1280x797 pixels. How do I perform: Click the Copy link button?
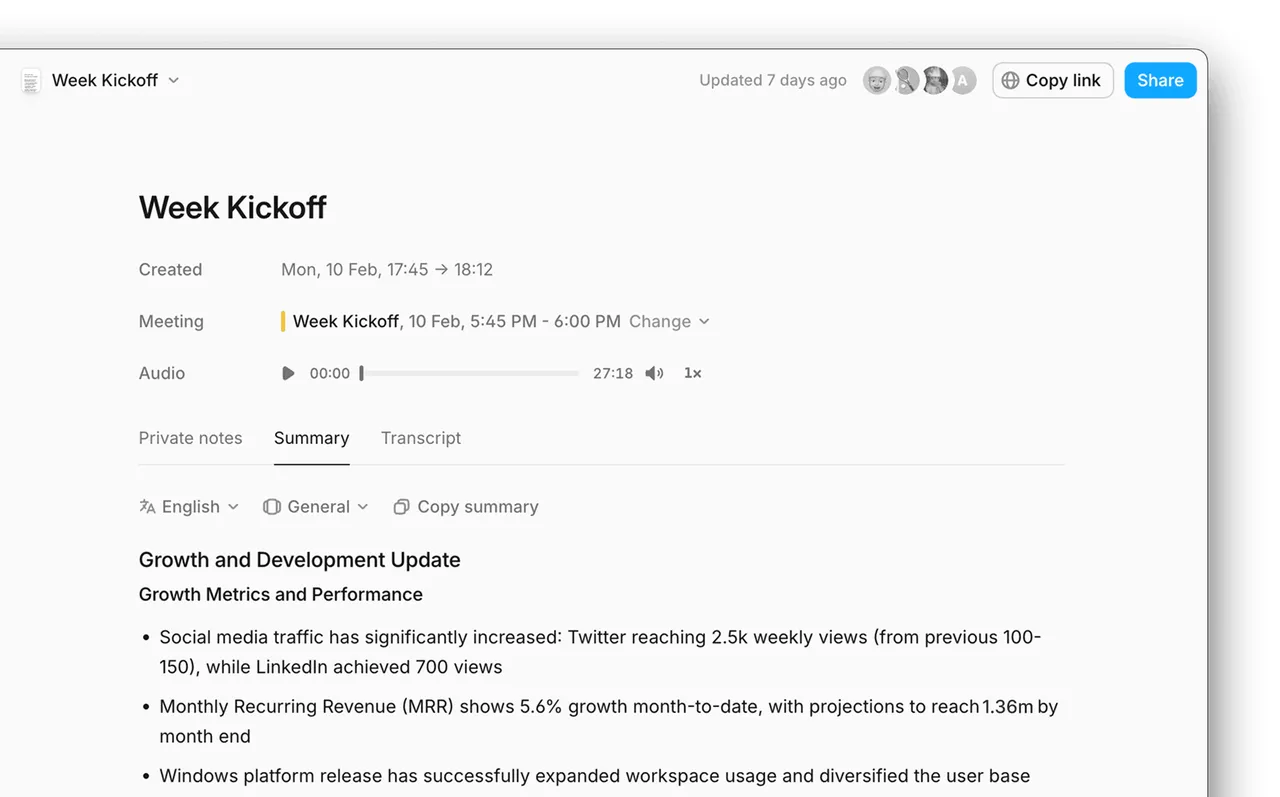click(1053, 81)
